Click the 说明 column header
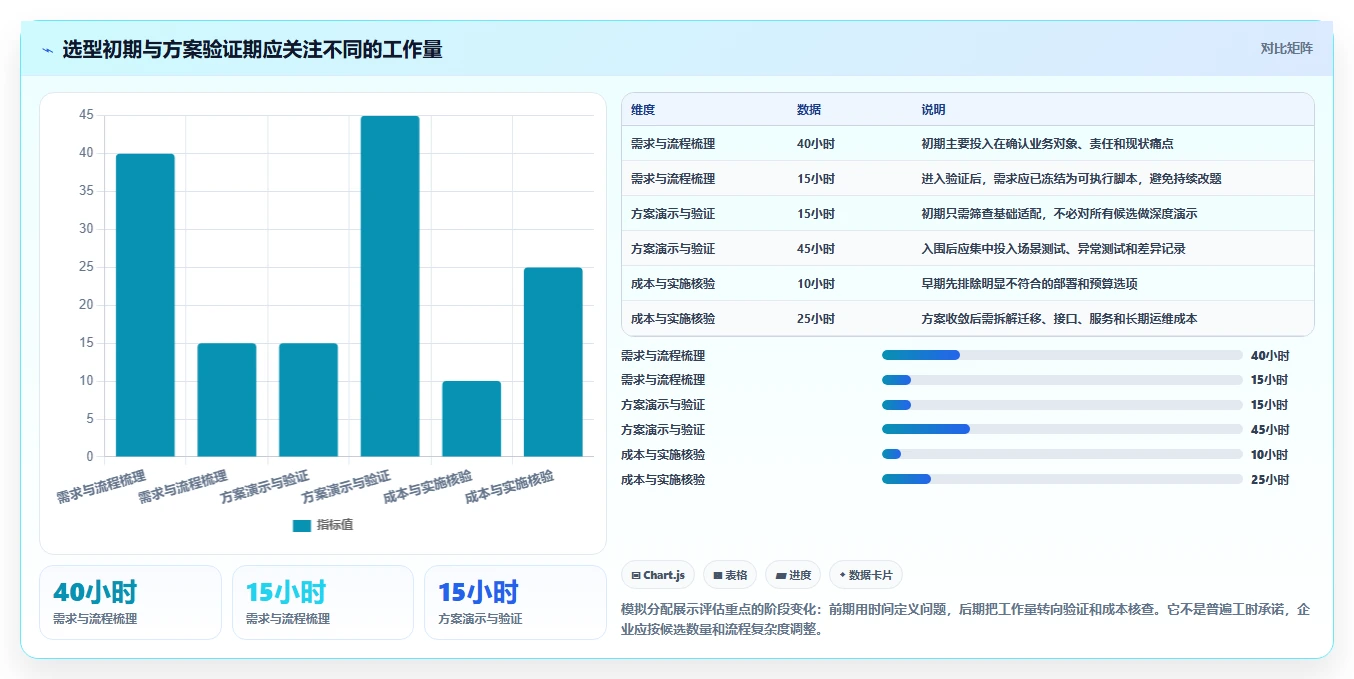The image size is (1354, 679). pyautogui.click(x=933, y=110)
